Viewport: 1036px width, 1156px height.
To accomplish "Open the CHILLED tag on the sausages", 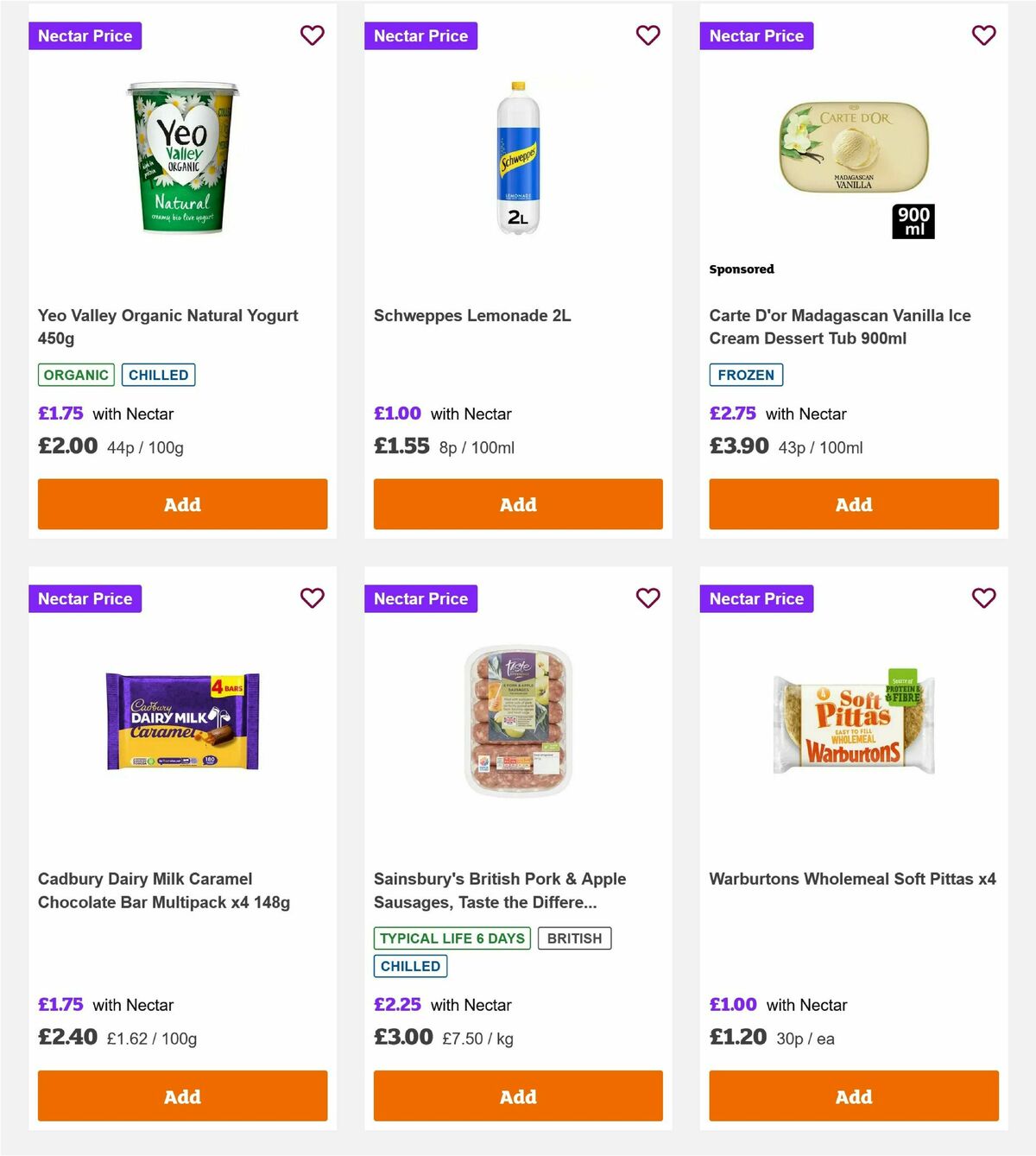I will click(409, 966).
